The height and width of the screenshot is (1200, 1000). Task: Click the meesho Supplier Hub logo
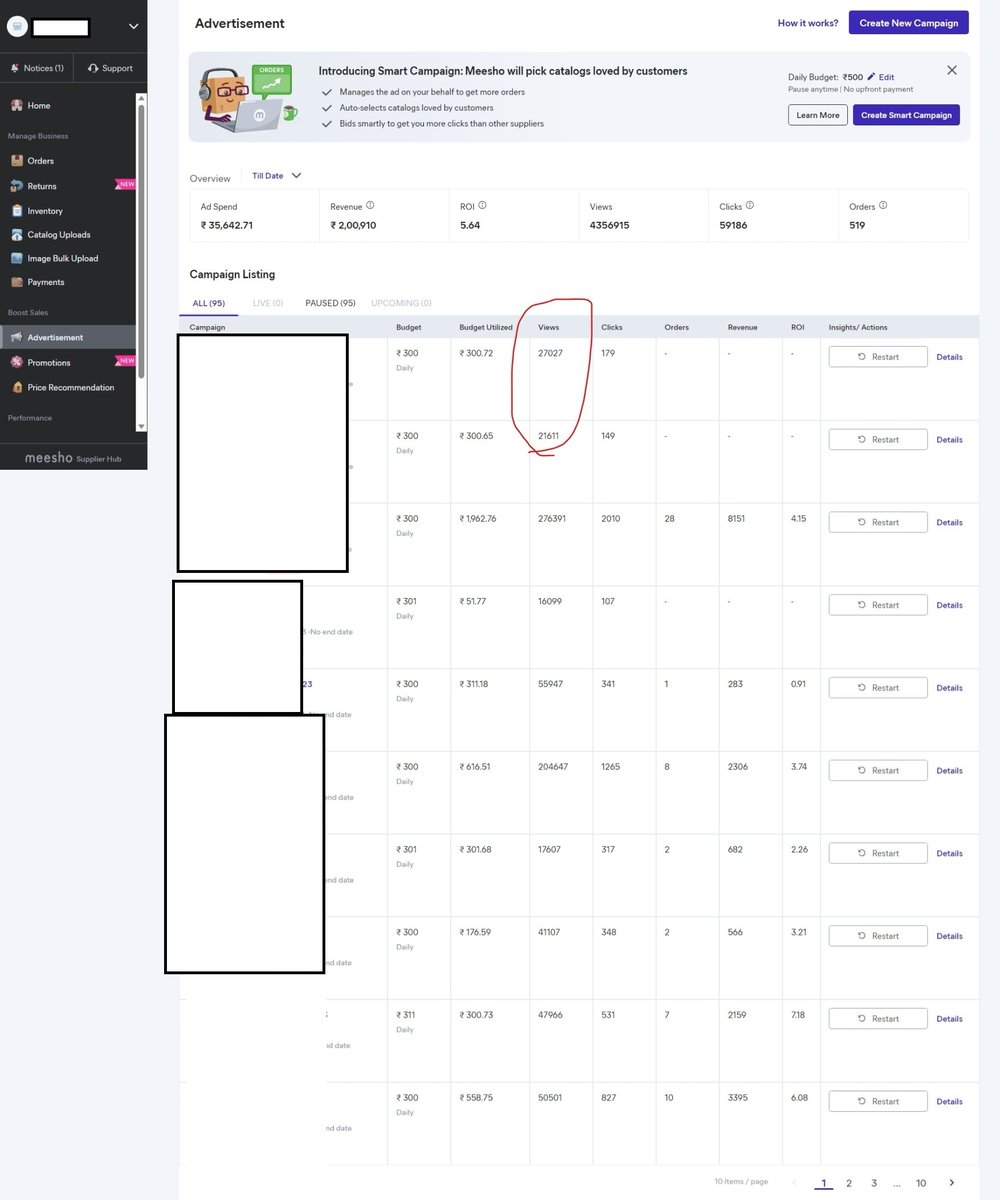[x=72, y=457]
